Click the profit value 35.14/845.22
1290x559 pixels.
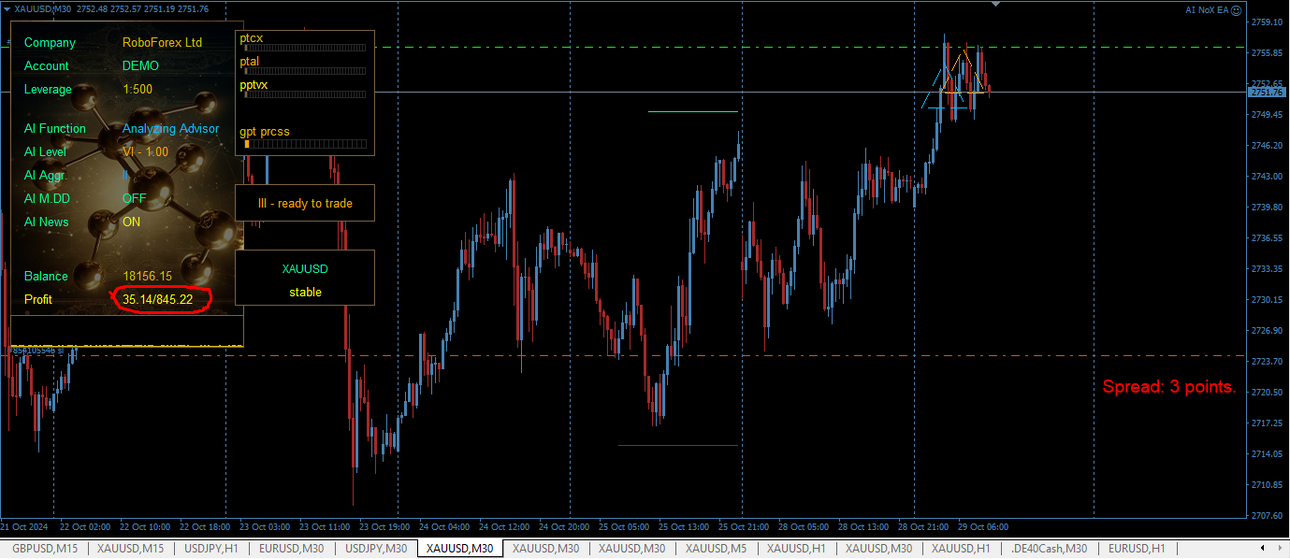pyautogui.click(x=158, y=299)
